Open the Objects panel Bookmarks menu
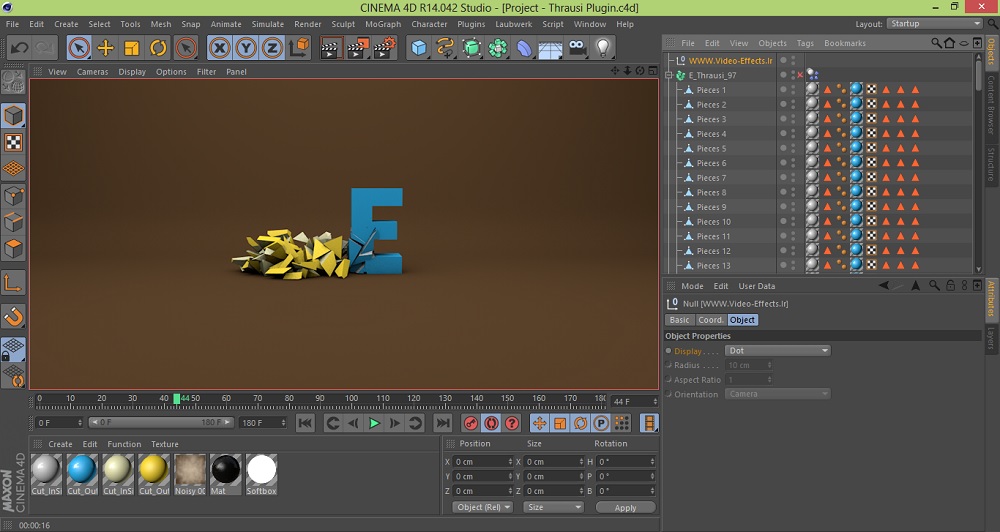The image size is (1000, 532). tap(844, 43)
